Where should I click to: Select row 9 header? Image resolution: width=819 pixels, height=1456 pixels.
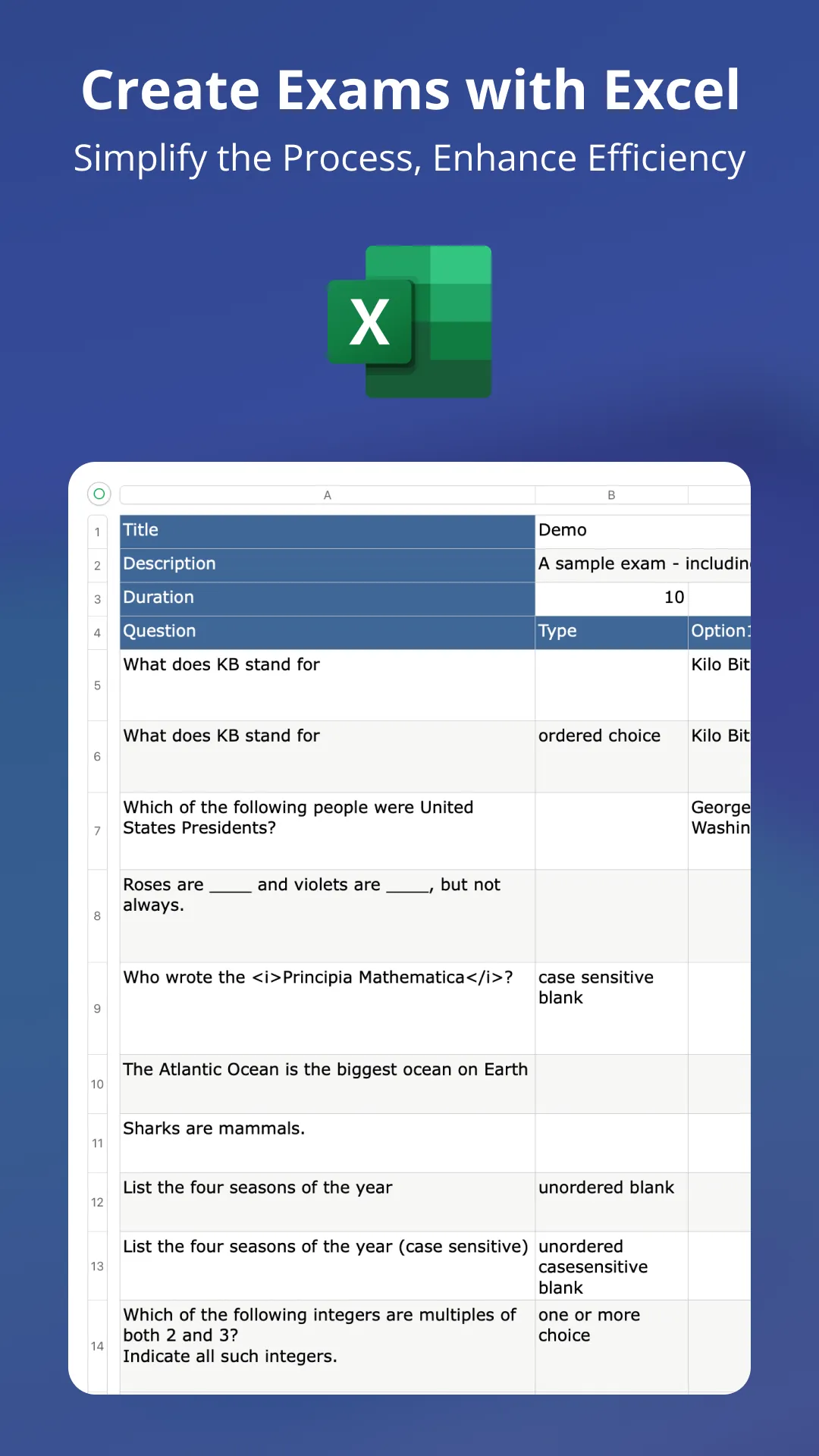pos(97,1009)
